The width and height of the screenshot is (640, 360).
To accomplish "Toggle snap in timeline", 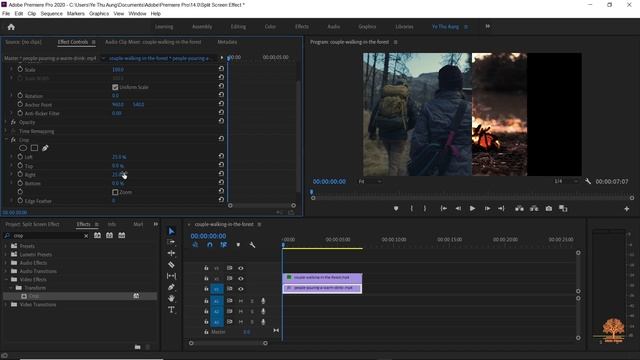I will point(209,245).
